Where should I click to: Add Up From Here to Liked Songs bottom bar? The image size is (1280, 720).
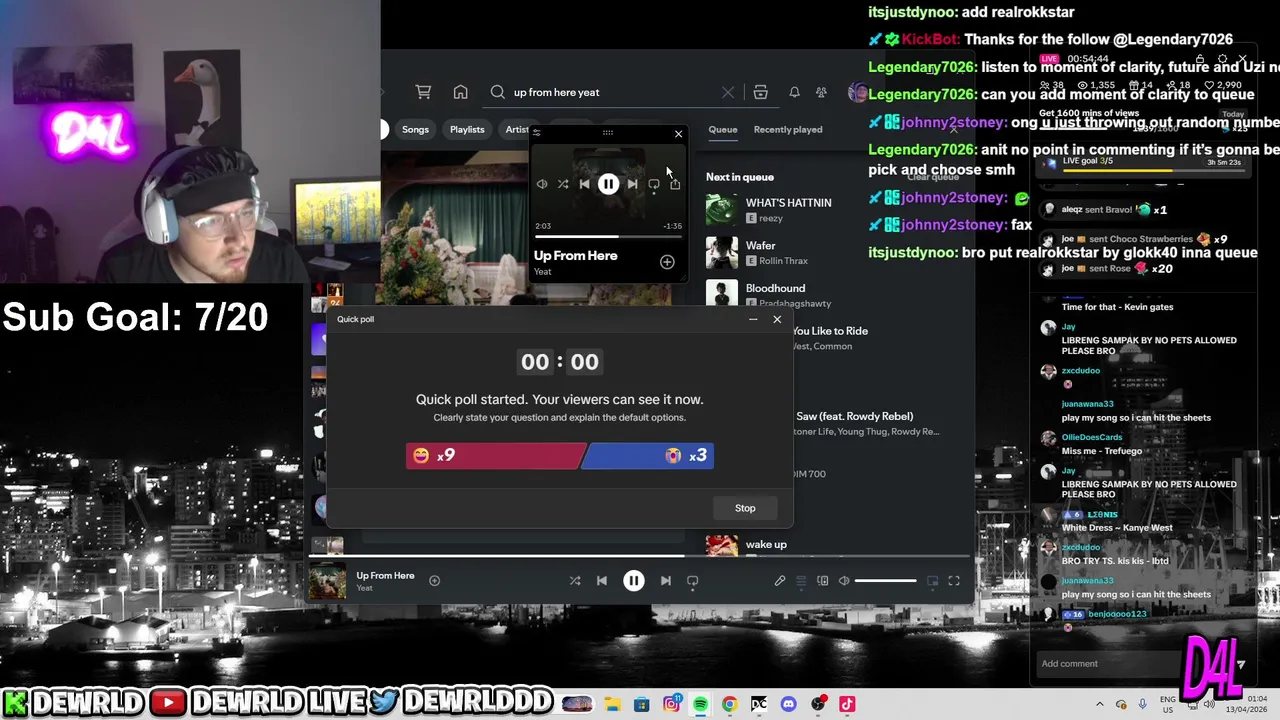coord(434,580)
